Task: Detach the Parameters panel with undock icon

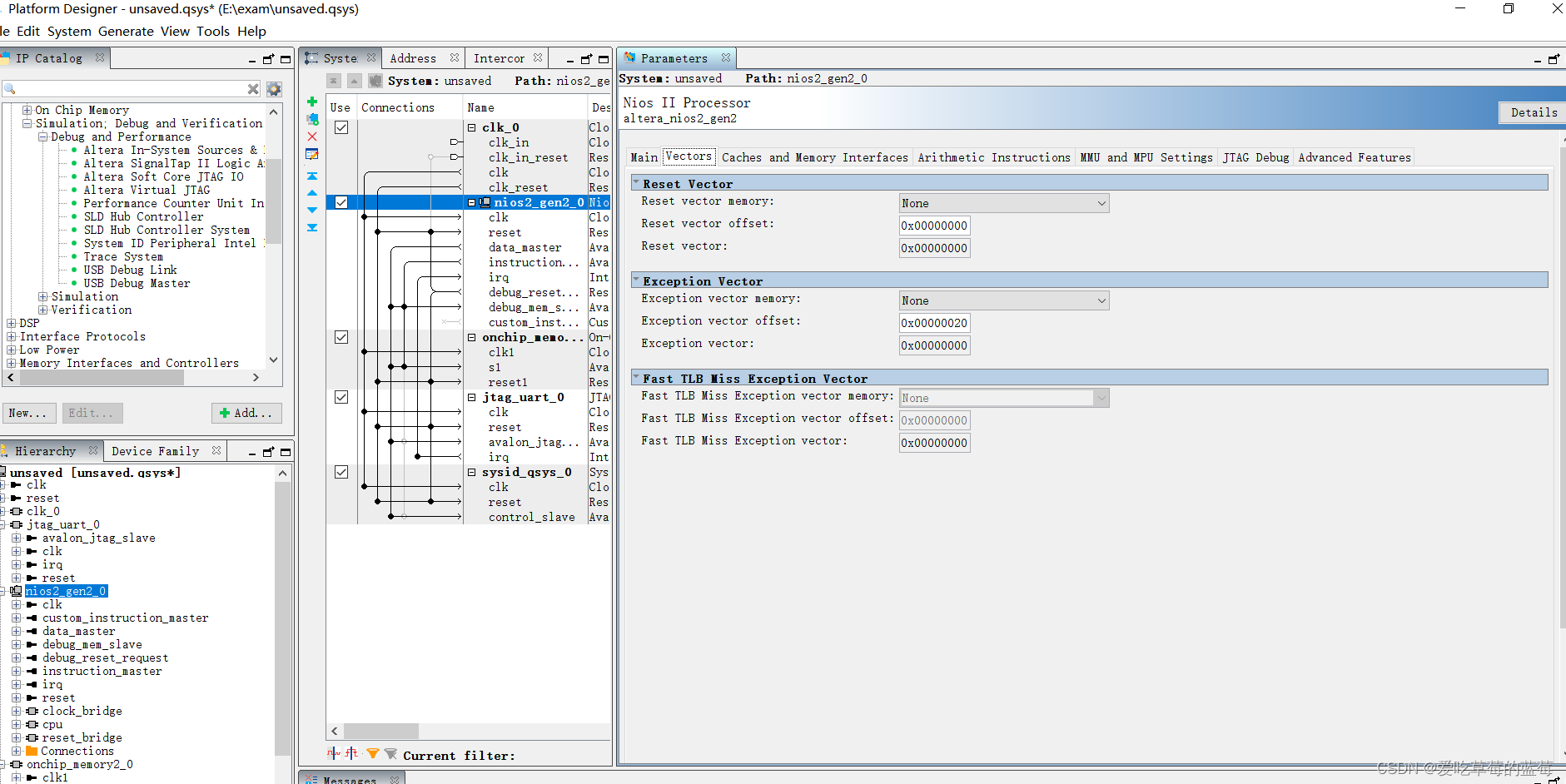Action: [1554, 59]
